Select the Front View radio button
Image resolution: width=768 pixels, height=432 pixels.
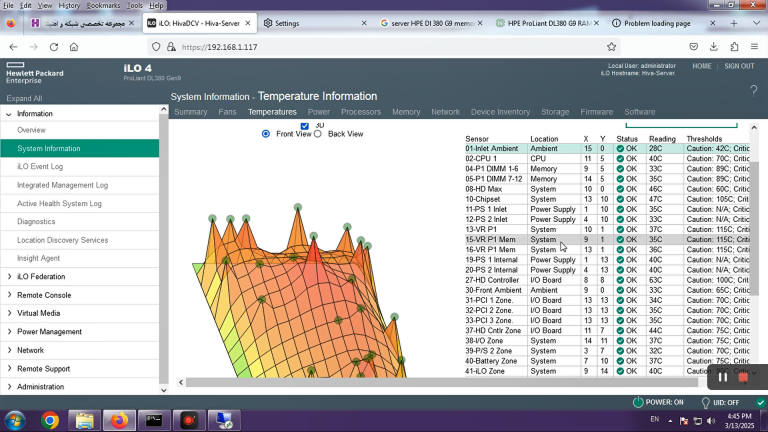[265, 134]
